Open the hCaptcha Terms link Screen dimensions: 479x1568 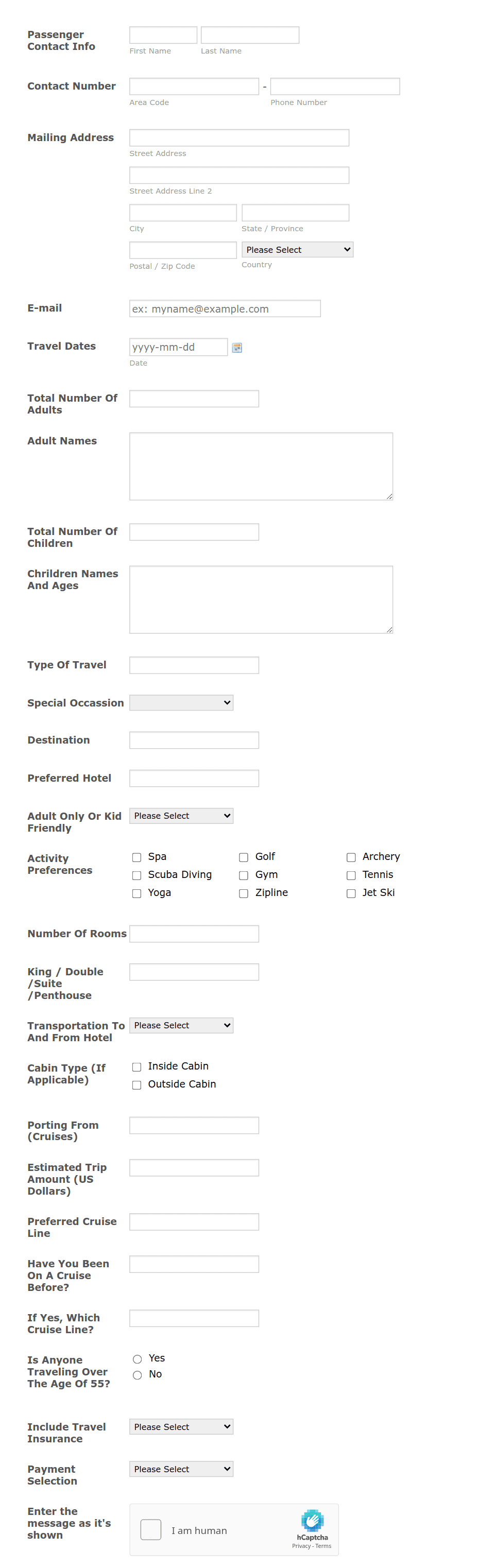pyautogui.click(x=323, y=1546)
